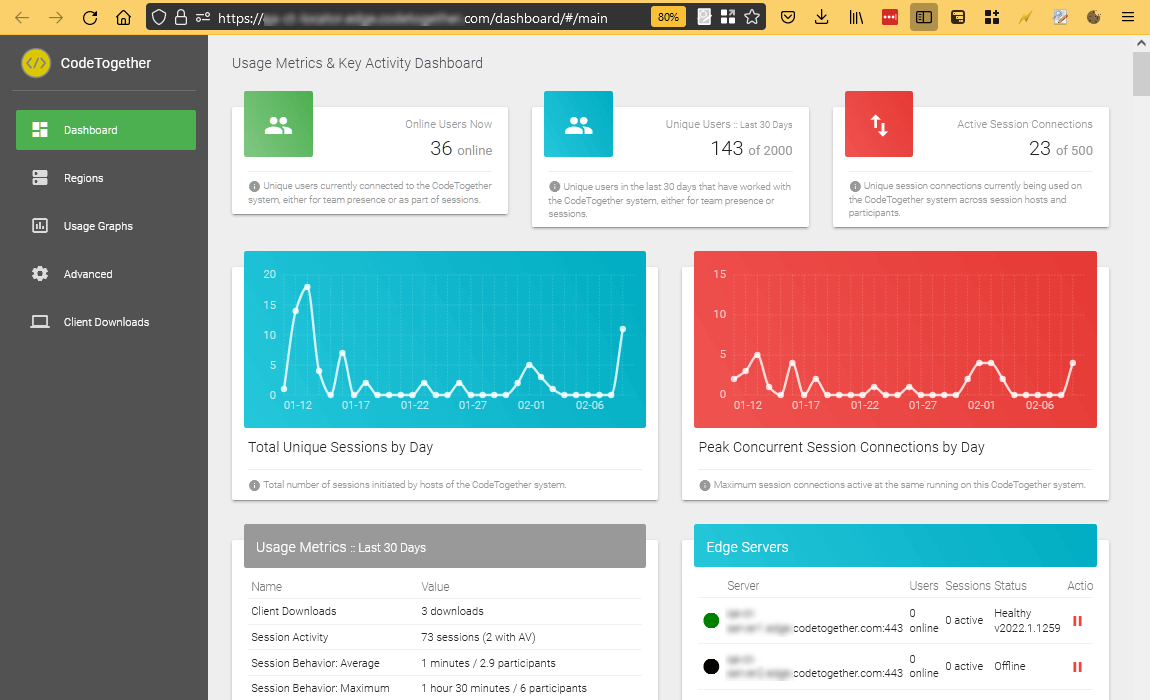This screenshot has width=1150, height=700.
Task: Toggle the browser sidebar view
Action: (924, 17)
